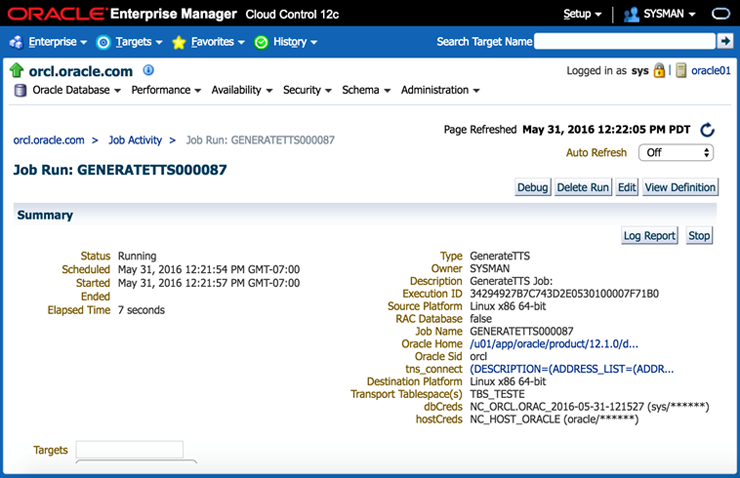Click the SYSMAN user icon
This screenshot has width=740, height=478.
coord(631,14)
